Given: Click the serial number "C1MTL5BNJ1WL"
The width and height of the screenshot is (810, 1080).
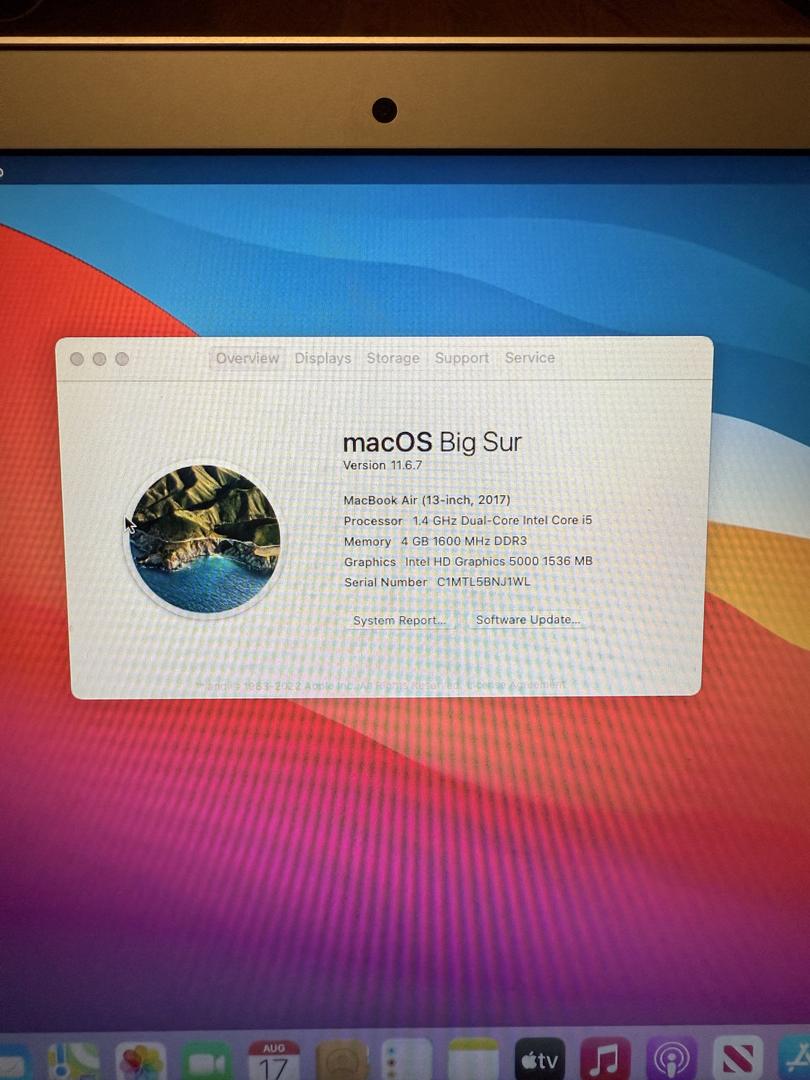Looking at the screenshot, I should tap(484, 582).
